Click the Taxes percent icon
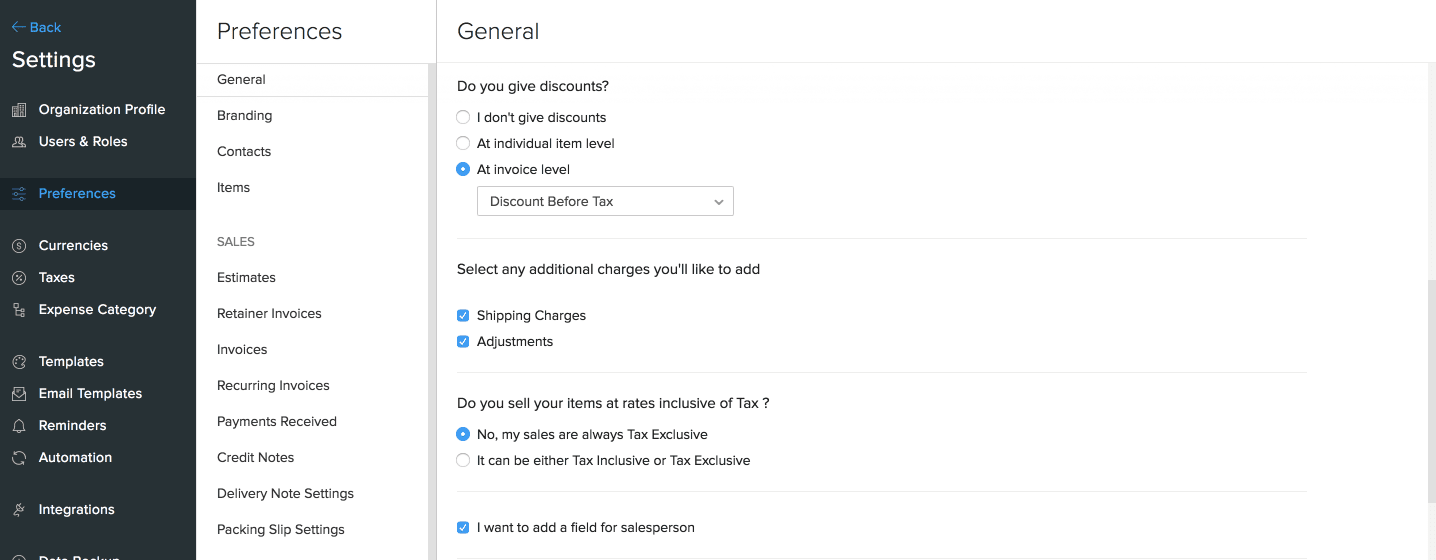The width and height of the screenshot is (1436, 560). pos(19,278)
